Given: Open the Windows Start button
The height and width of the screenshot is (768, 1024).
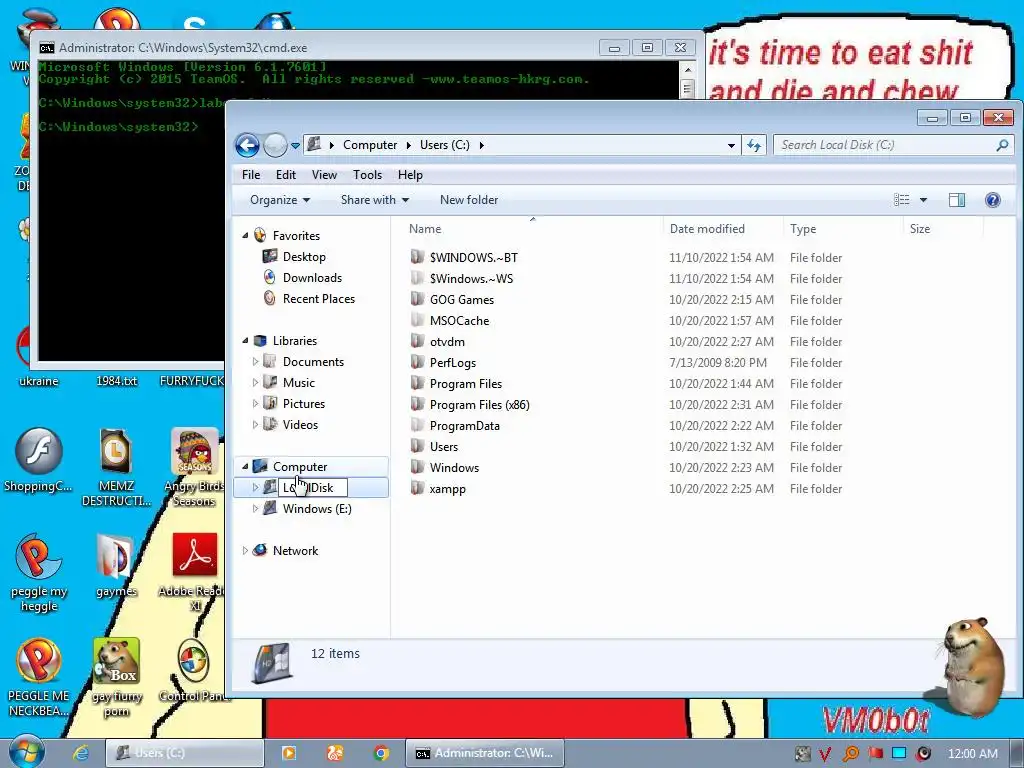Looking at the screenshot, I should pyautogui.click(x=27, y=752).
